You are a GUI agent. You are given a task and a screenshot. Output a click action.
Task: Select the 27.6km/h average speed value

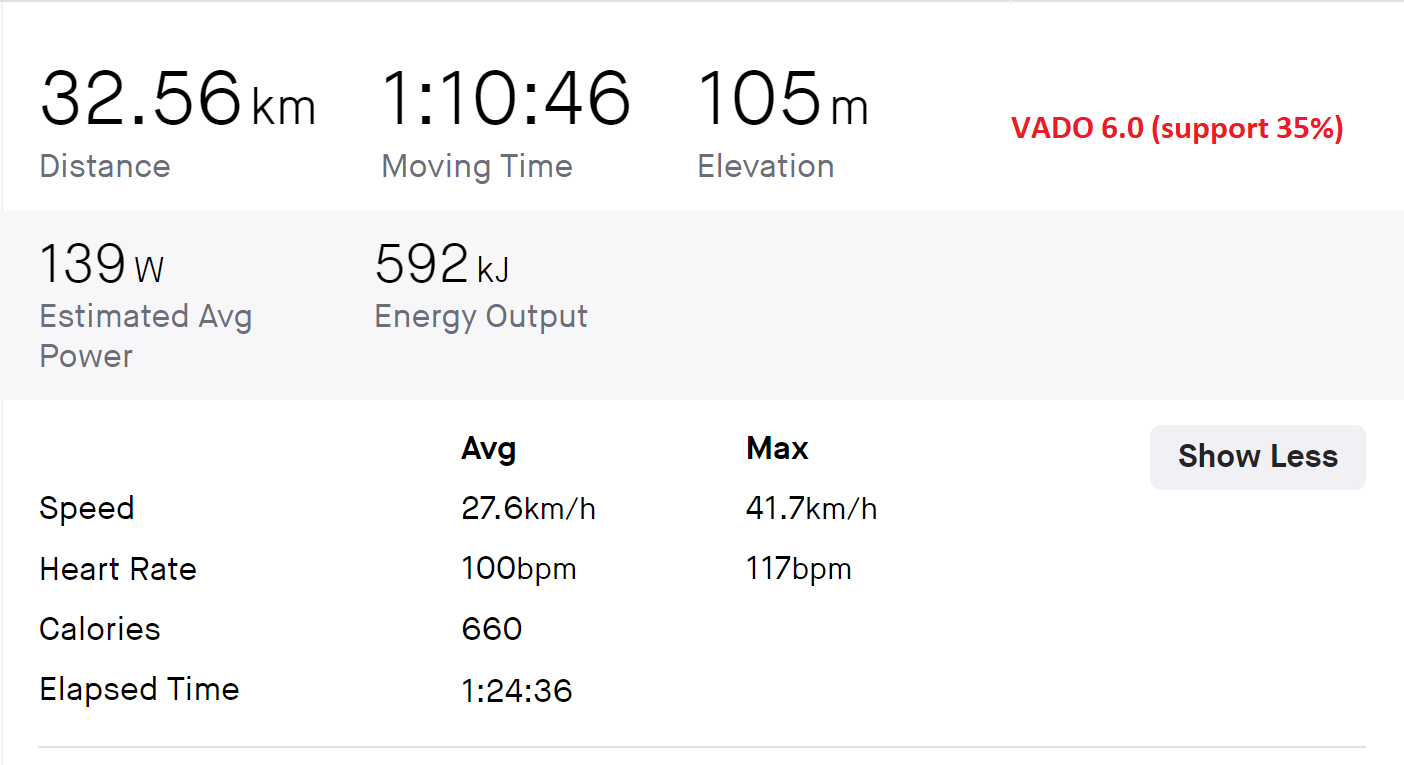pyautogui.click(x=528, y=509)
